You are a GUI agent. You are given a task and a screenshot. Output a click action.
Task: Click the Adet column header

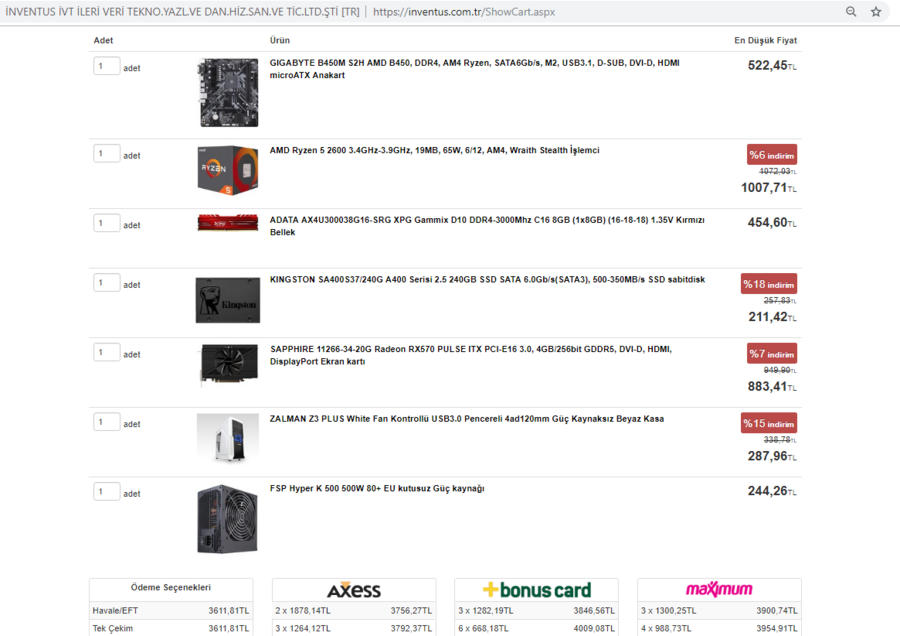click(x=103, y=40)
